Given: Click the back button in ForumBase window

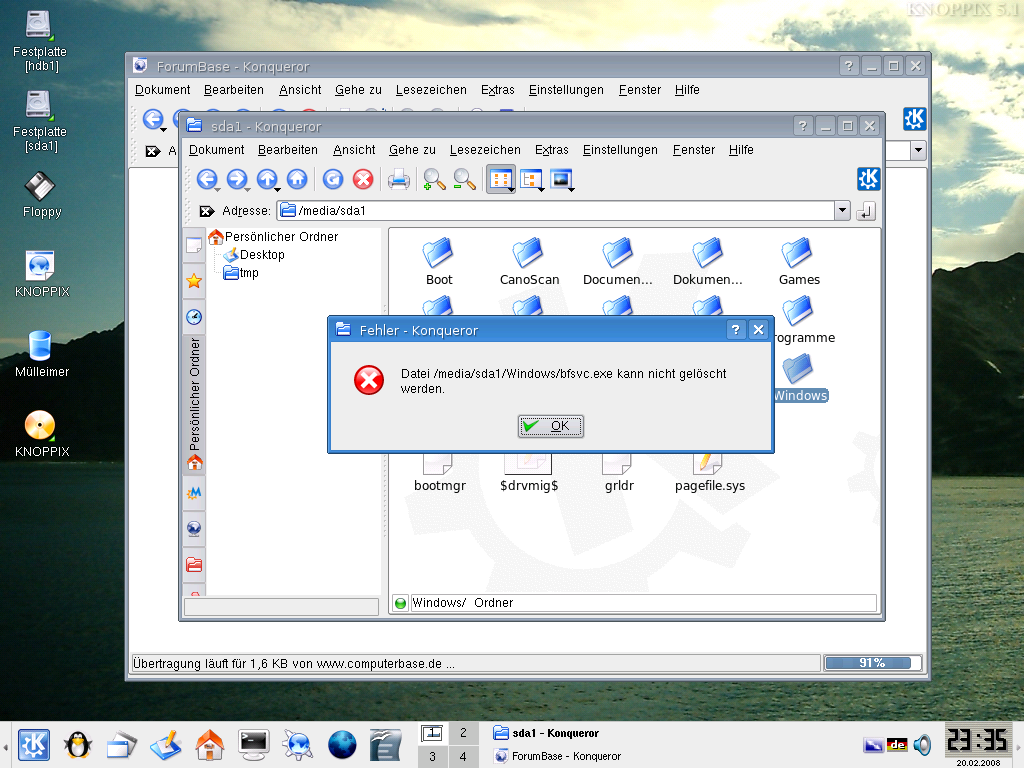Looking at the screenshot, I should click(153, 119).
